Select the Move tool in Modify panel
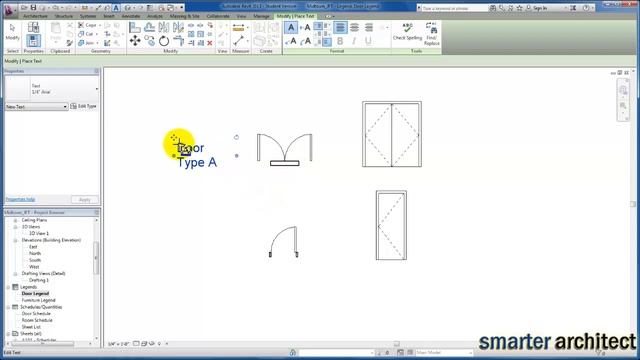Image resolution: width=640 pixels, height=360 pixels. point(135,41)
